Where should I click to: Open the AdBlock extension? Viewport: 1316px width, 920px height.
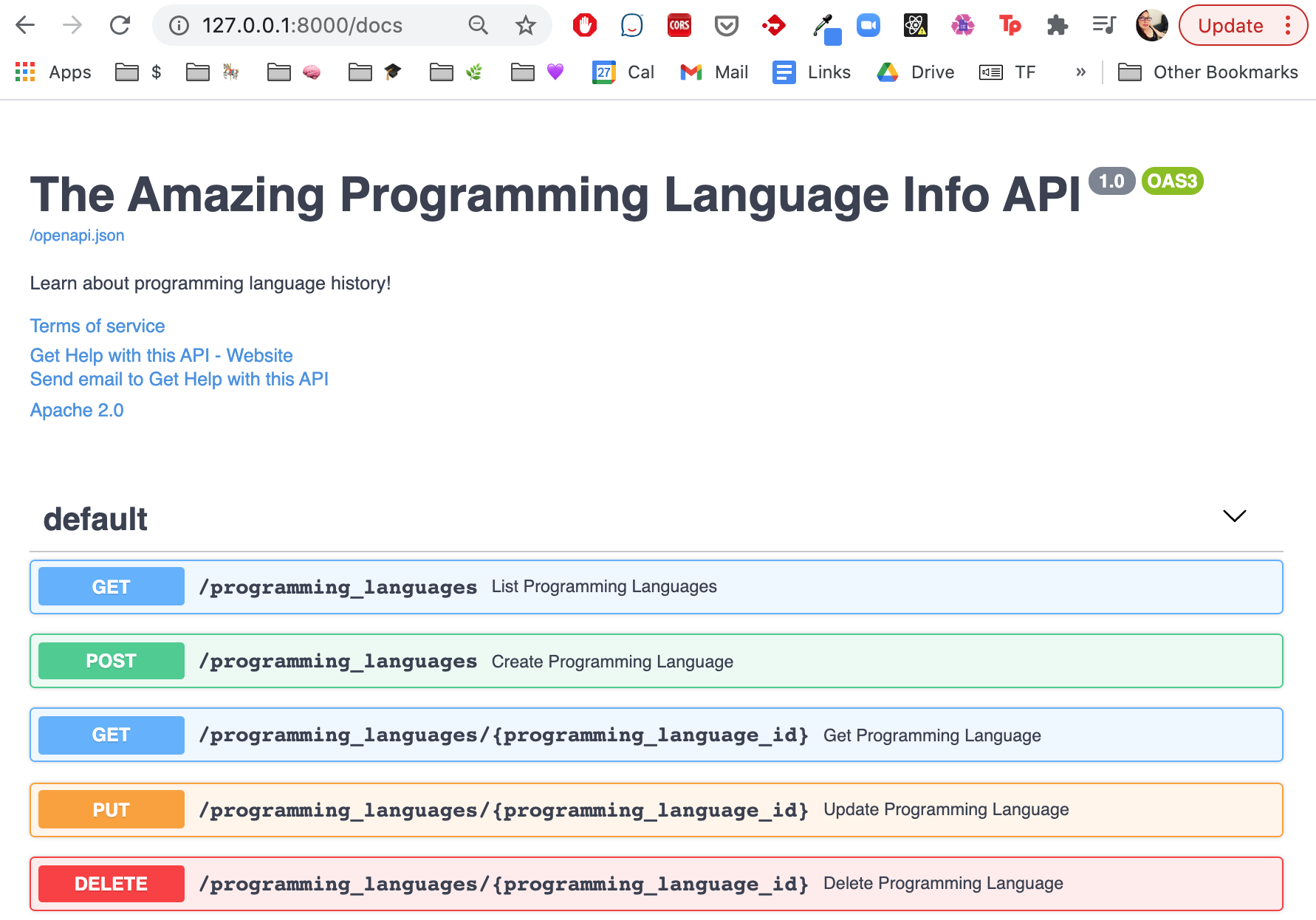(584, 25)
